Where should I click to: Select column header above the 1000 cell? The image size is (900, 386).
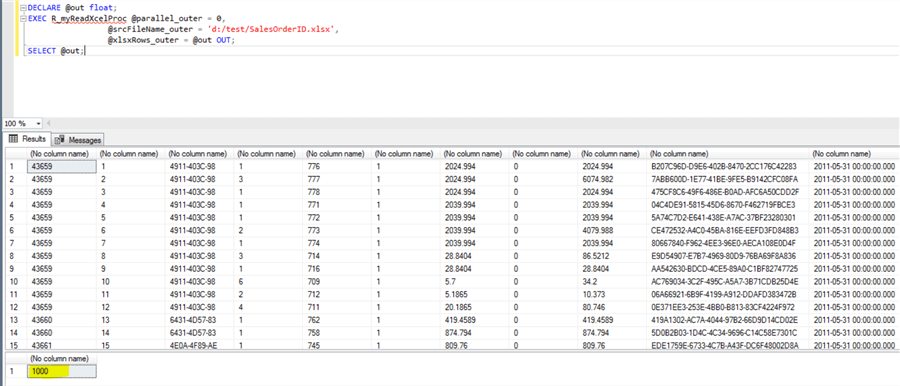(x=61, y=360)
